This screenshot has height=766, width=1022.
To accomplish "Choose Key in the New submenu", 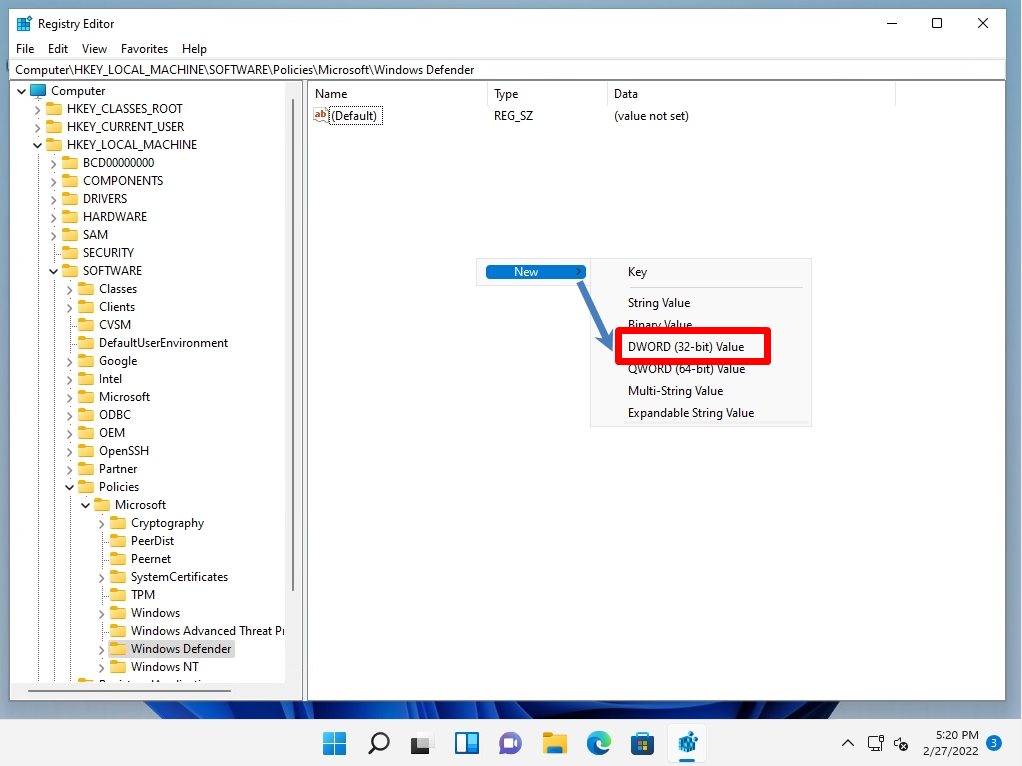I will click(637, 272).
